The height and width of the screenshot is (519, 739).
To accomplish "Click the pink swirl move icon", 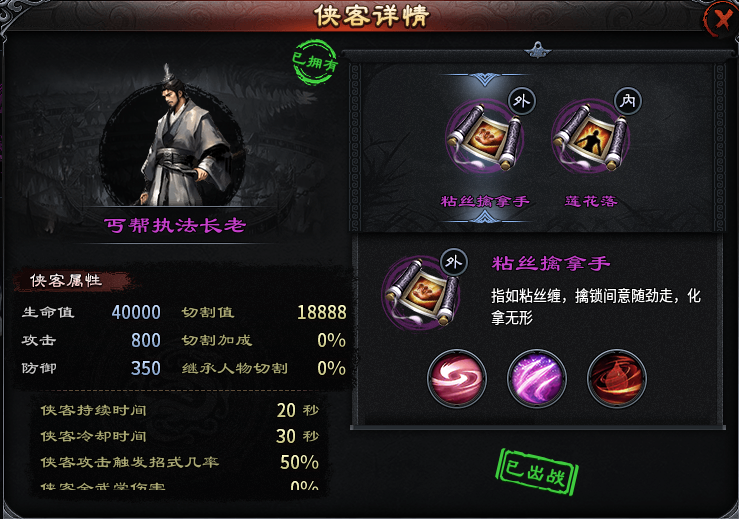I will point(457,378).
